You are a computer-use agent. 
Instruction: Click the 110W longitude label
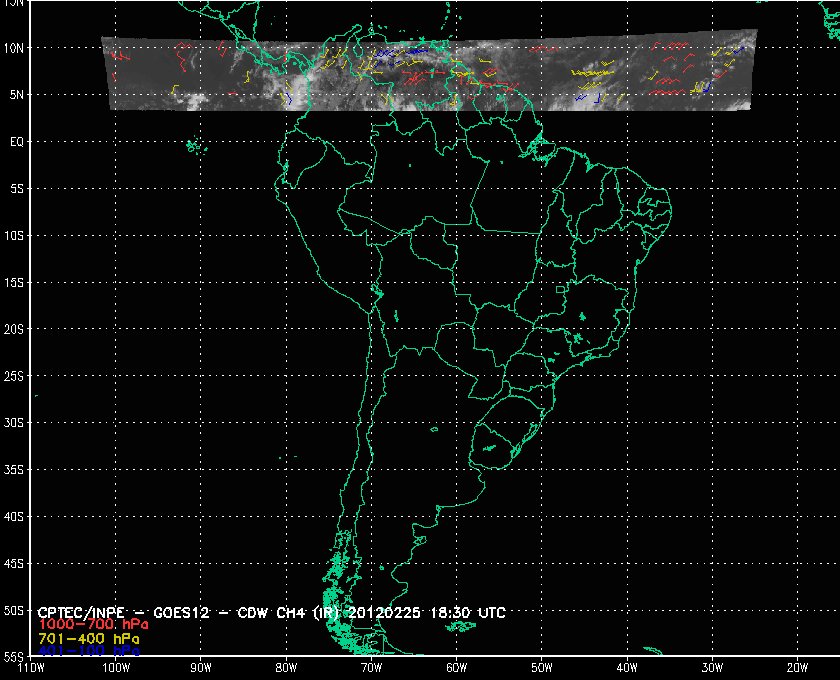(x=31, y=668)
